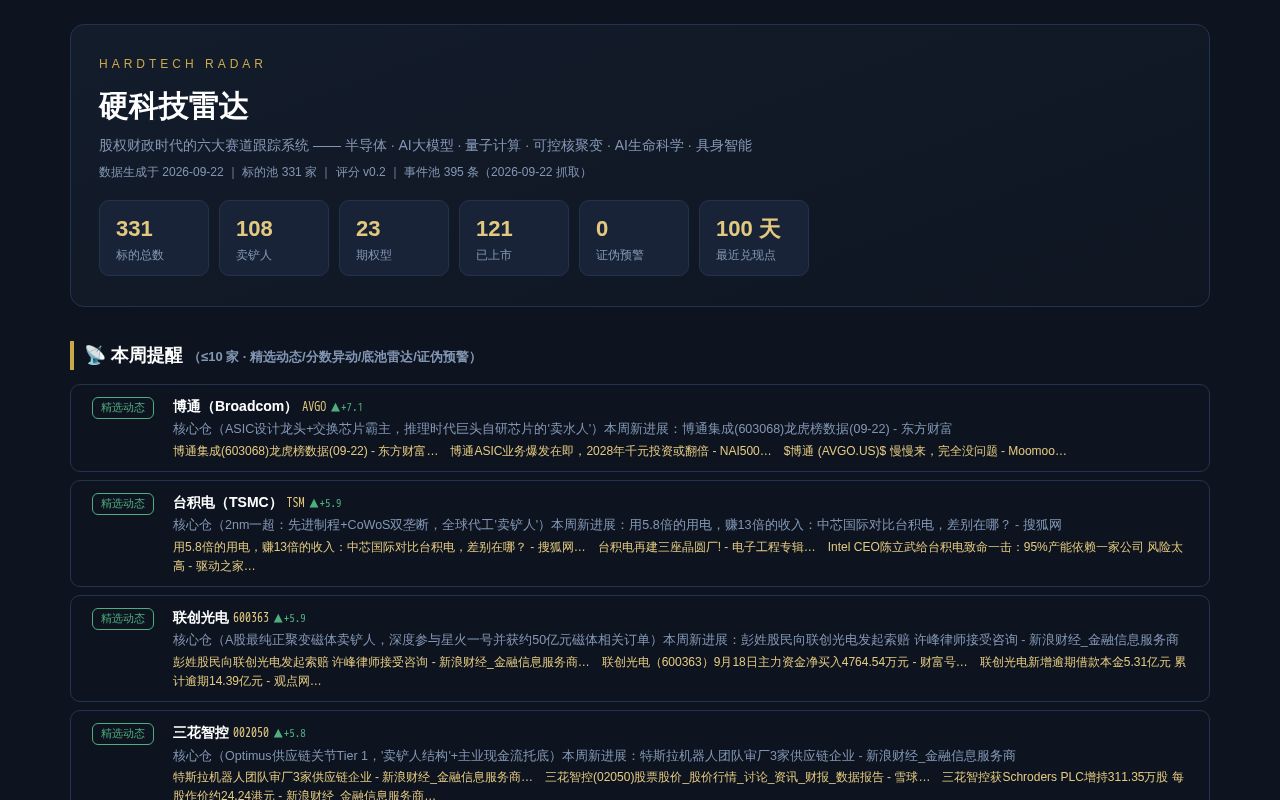Click the AVGO ticker code
This screenshot has width=1280, height=800.
coord(314,408)
